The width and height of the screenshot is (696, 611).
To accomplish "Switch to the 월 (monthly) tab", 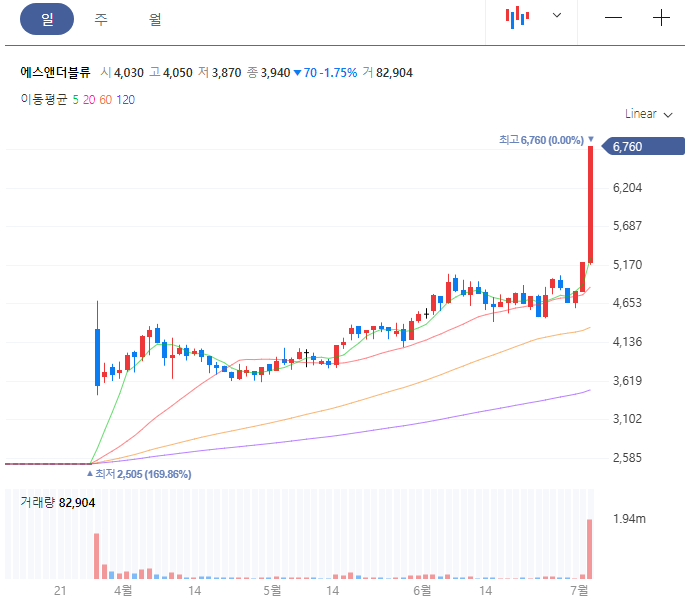I will pyautogui.click(x=155, y=19).
